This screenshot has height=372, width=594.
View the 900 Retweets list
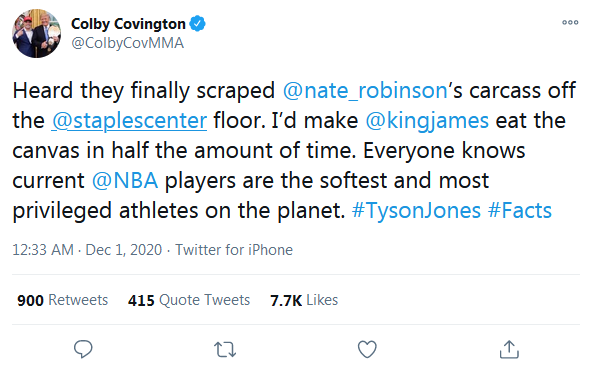63,300
